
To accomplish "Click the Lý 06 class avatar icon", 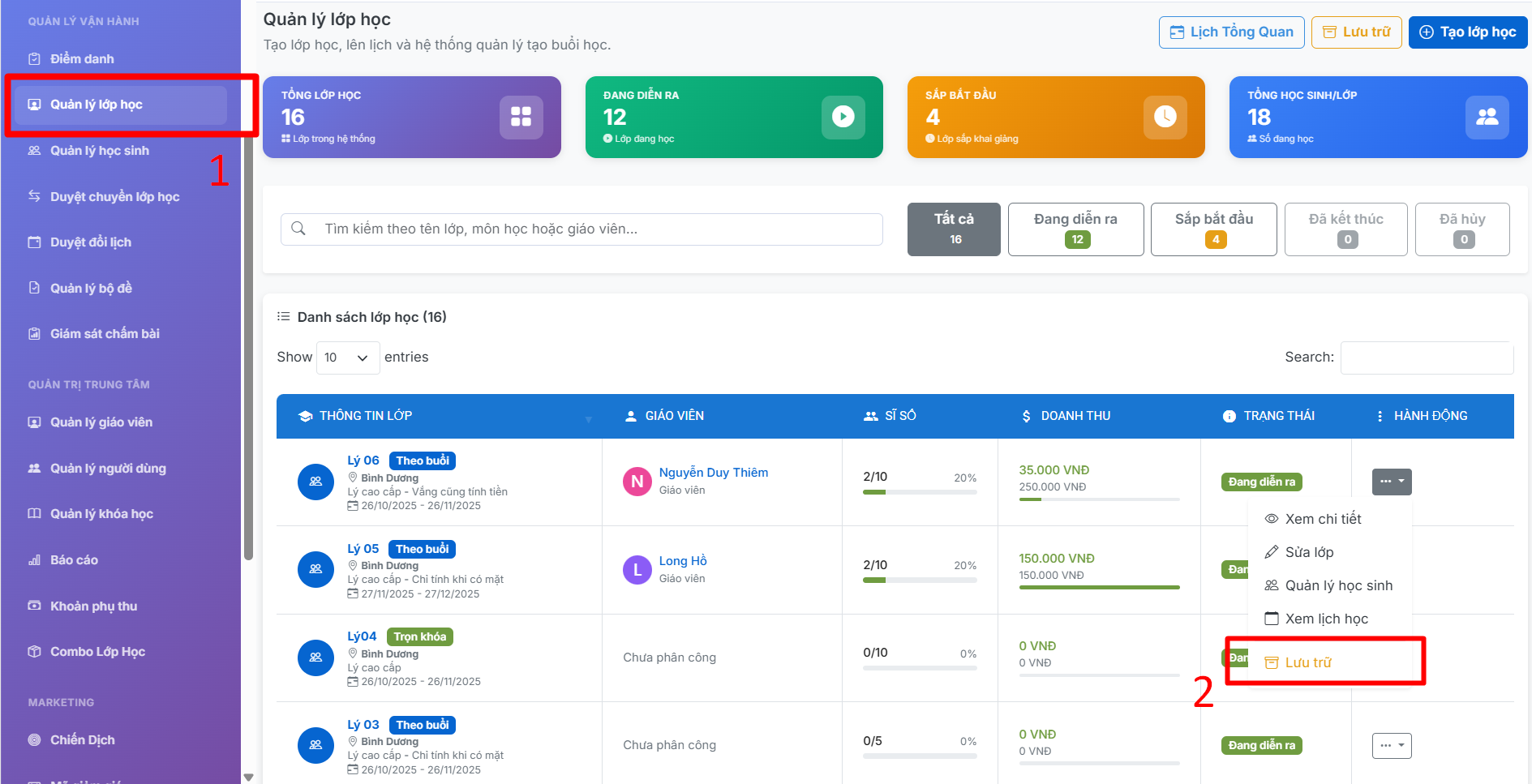I will coord(315,482).
